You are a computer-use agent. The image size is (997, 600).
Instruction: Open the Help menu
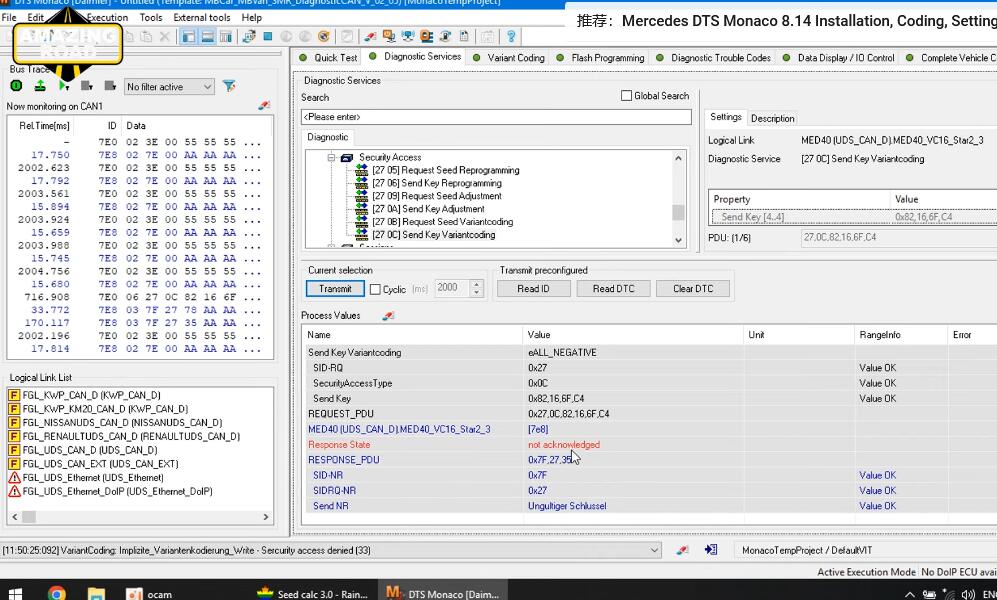point(251,17)
